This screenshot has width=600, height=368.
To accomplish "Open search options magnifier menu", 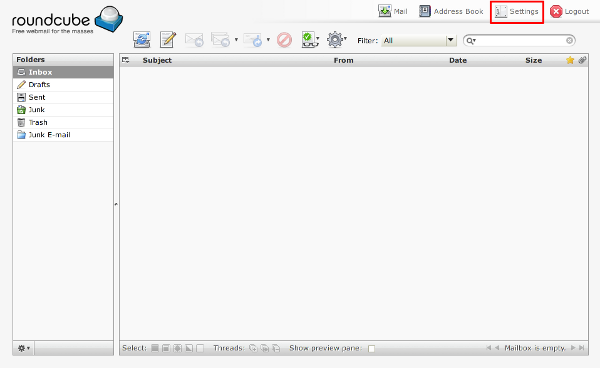I will [x=471, y=41].
